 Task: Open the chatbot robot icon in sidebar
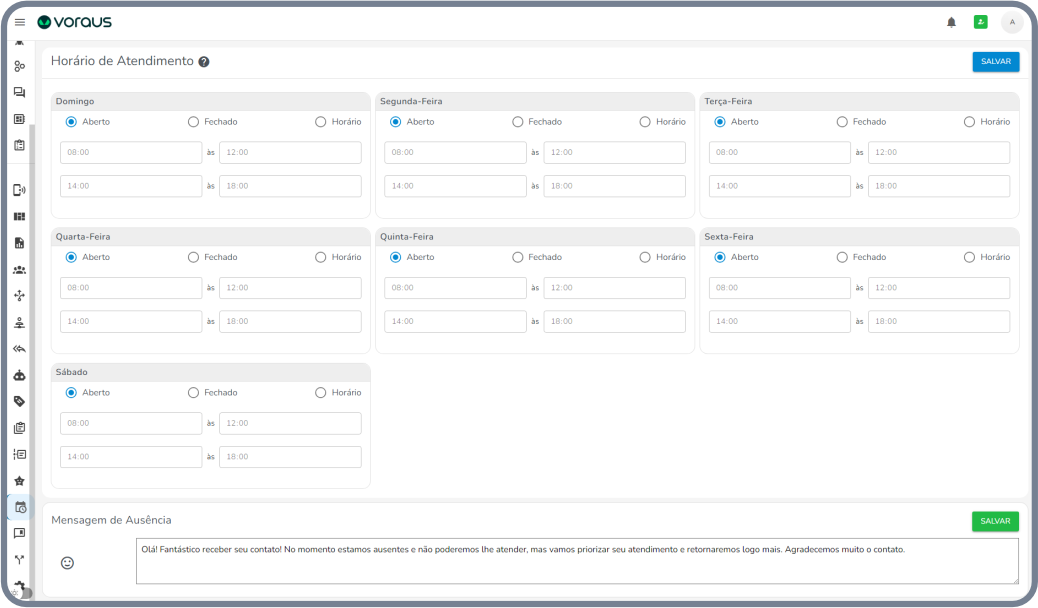click(19, 376)
